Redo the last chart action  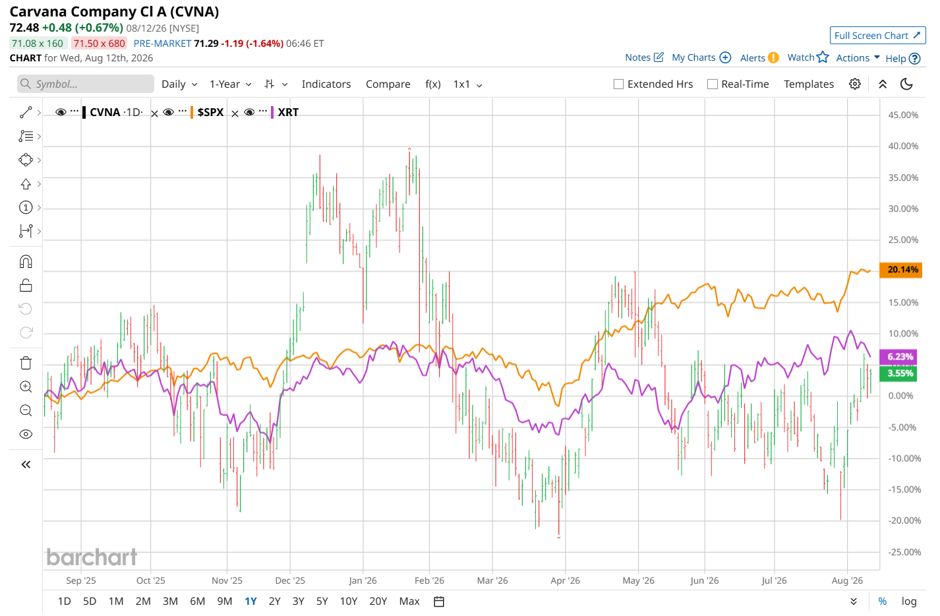coord(25,333)
